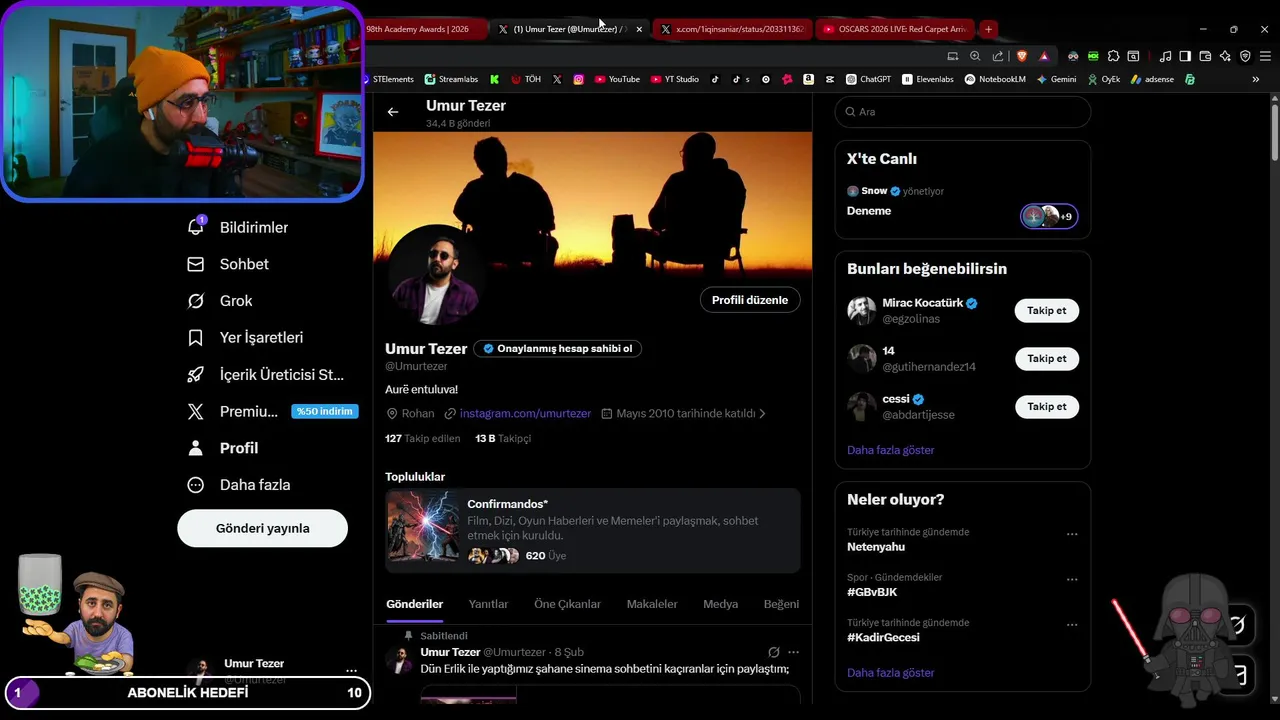
Task: Select the Medya tab
Action: [x=721, y=604]
